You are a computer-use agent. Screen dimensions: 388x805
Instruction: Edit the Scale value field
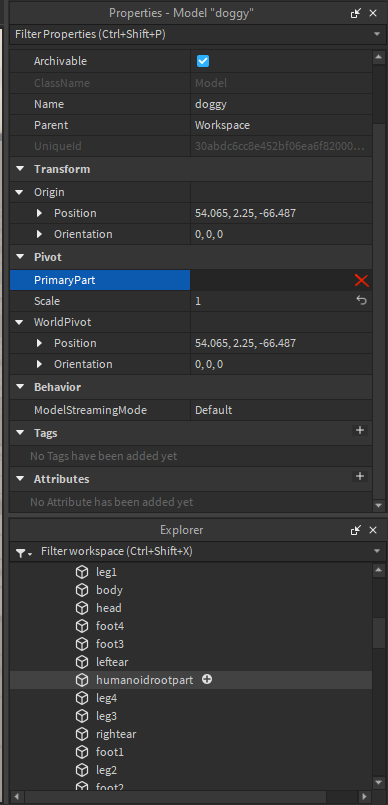click(x=272, y=301)
